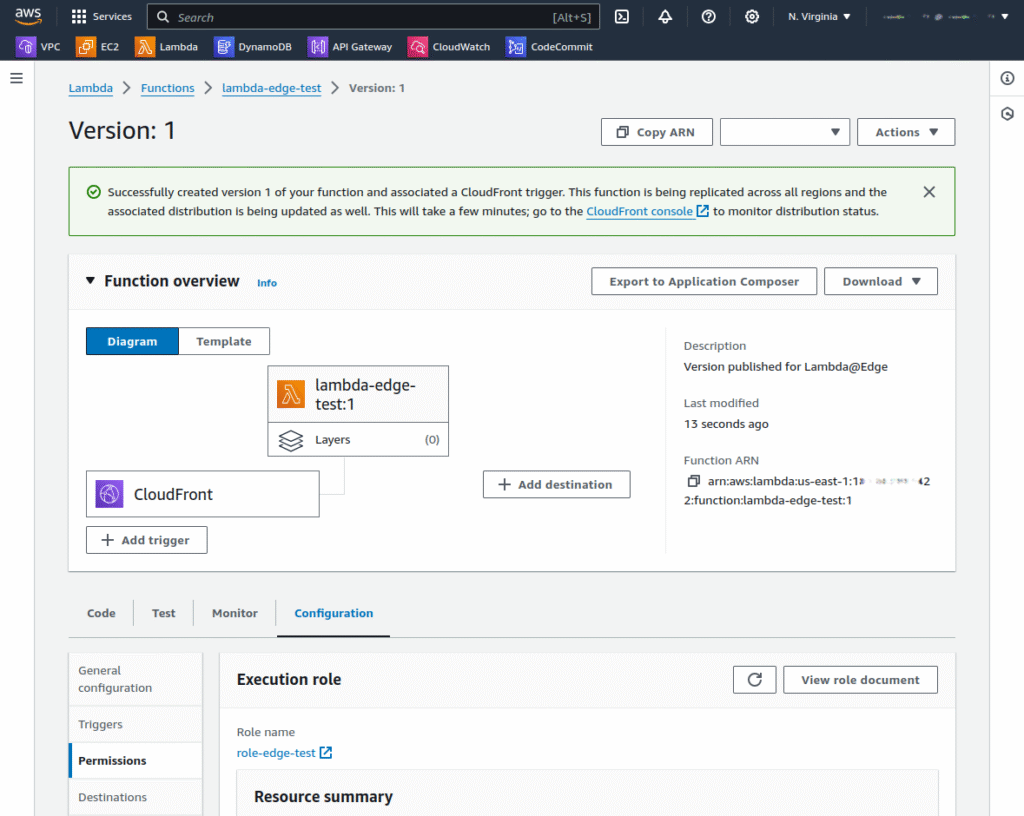Select the Template view toggle
This screenshot has height=816, width=1024.
(224, 341)
